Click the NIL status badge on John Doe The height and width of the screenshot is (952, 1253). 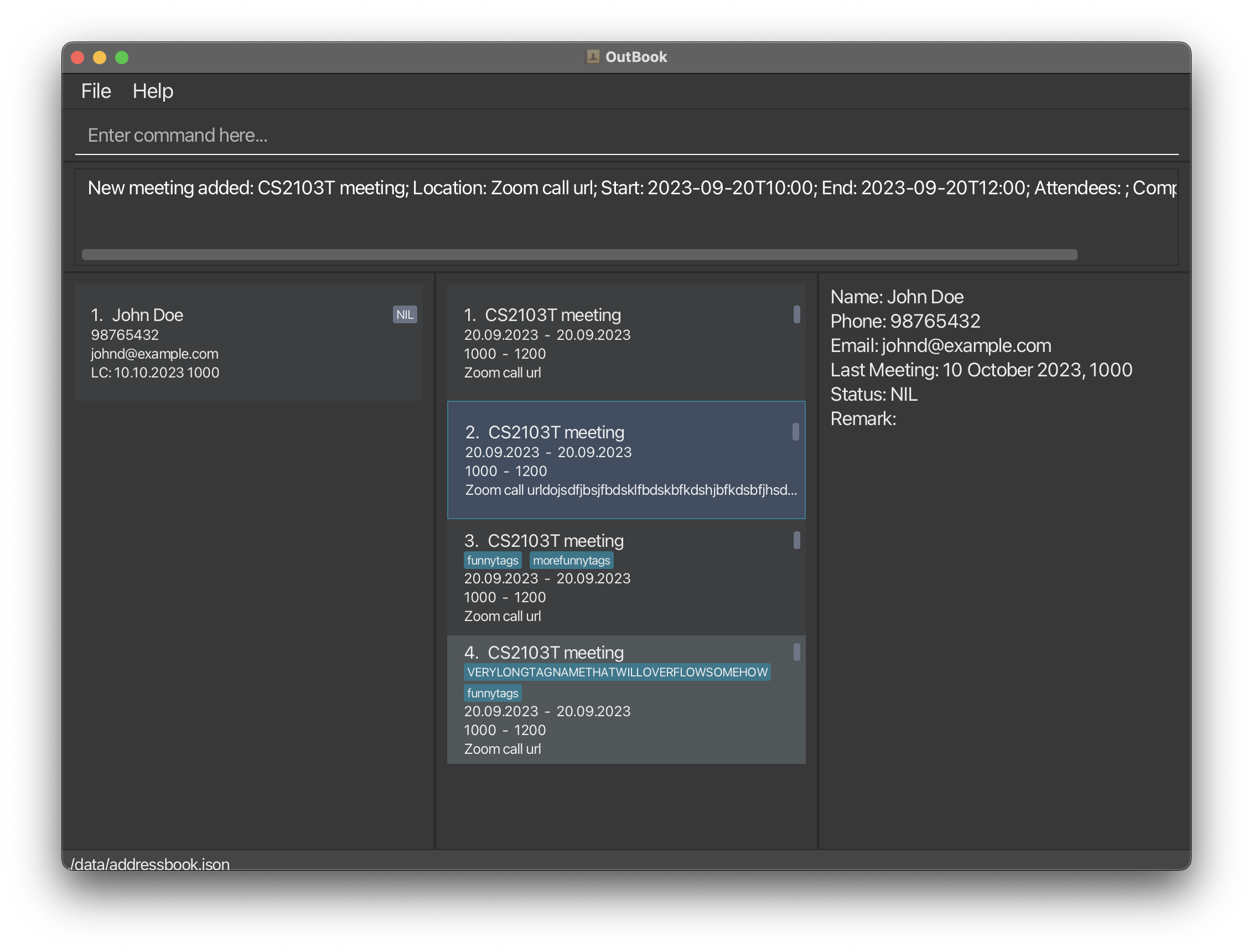(405, 314)
